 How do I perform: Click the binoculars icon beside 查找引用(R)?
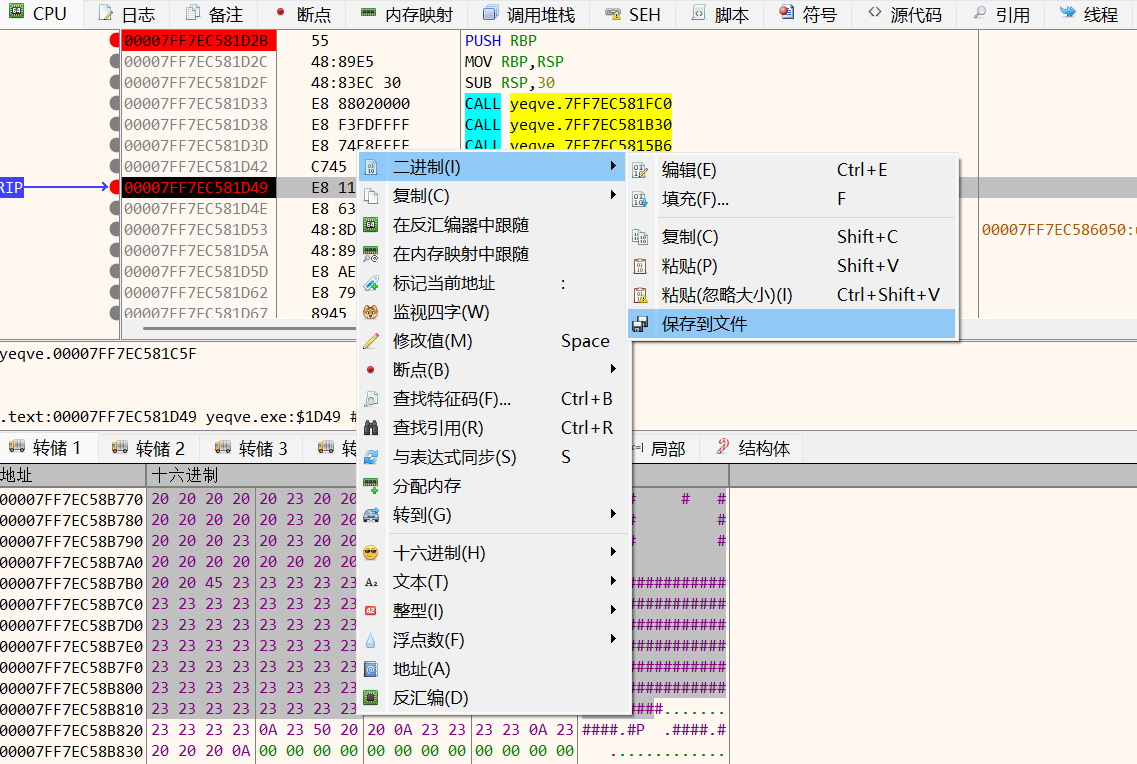pos(371,428)
